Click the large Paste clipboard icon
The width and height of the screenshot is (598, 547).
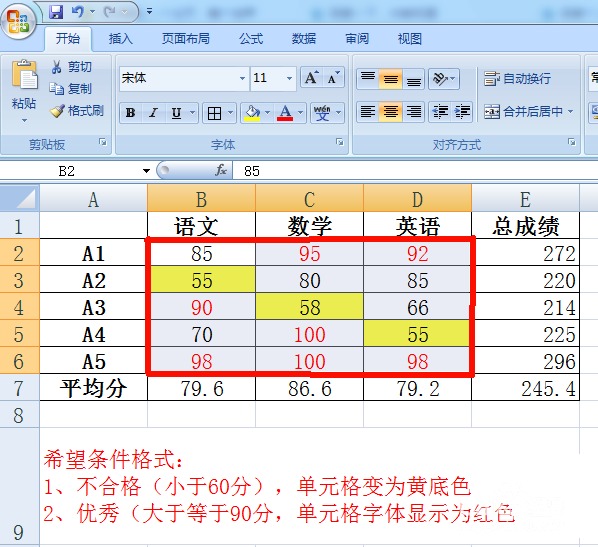pos(24,75)
